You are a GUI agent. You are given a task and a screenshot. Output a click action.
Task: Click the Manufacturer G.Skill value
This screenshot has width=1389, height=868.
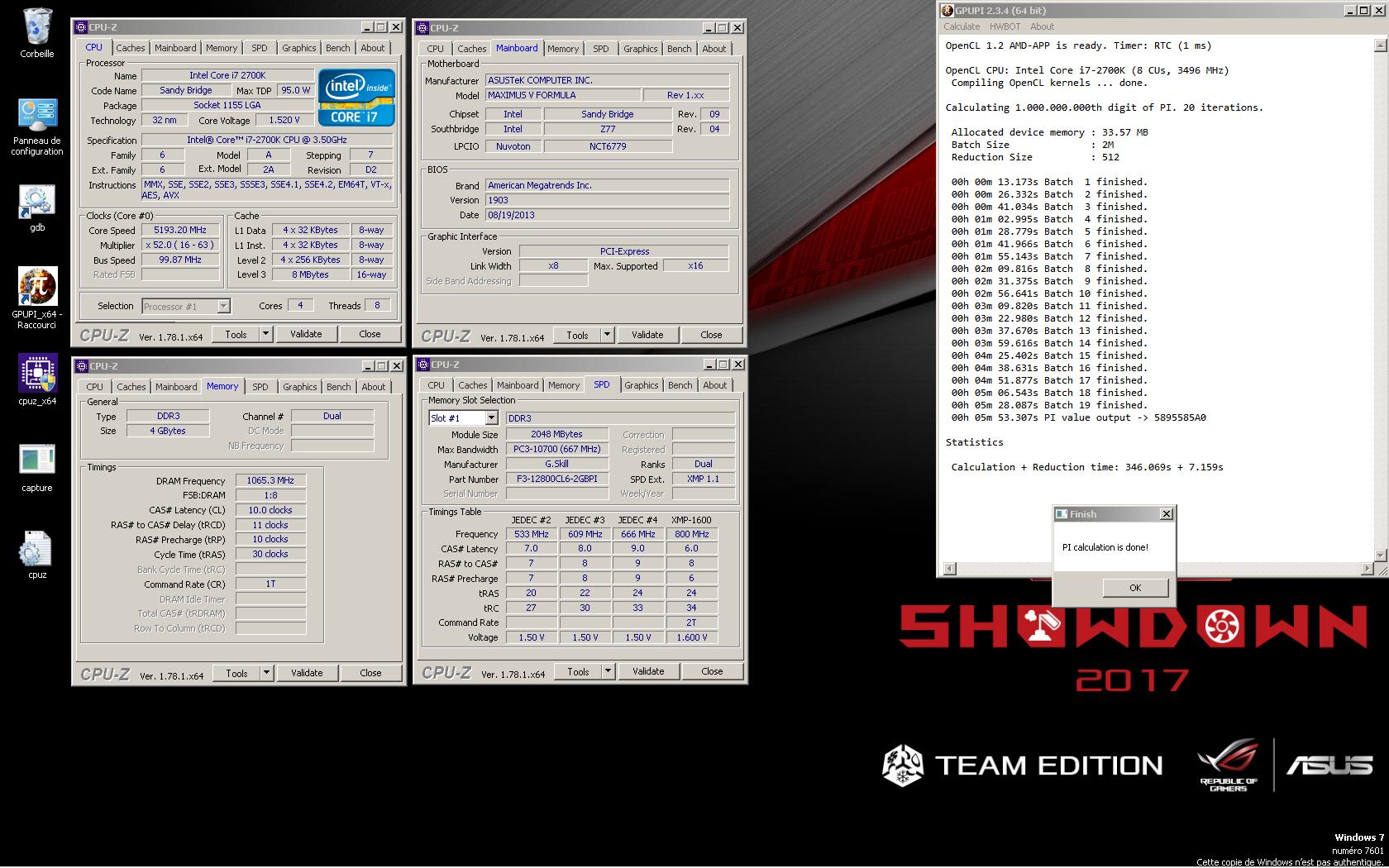(x=557, y=464)
